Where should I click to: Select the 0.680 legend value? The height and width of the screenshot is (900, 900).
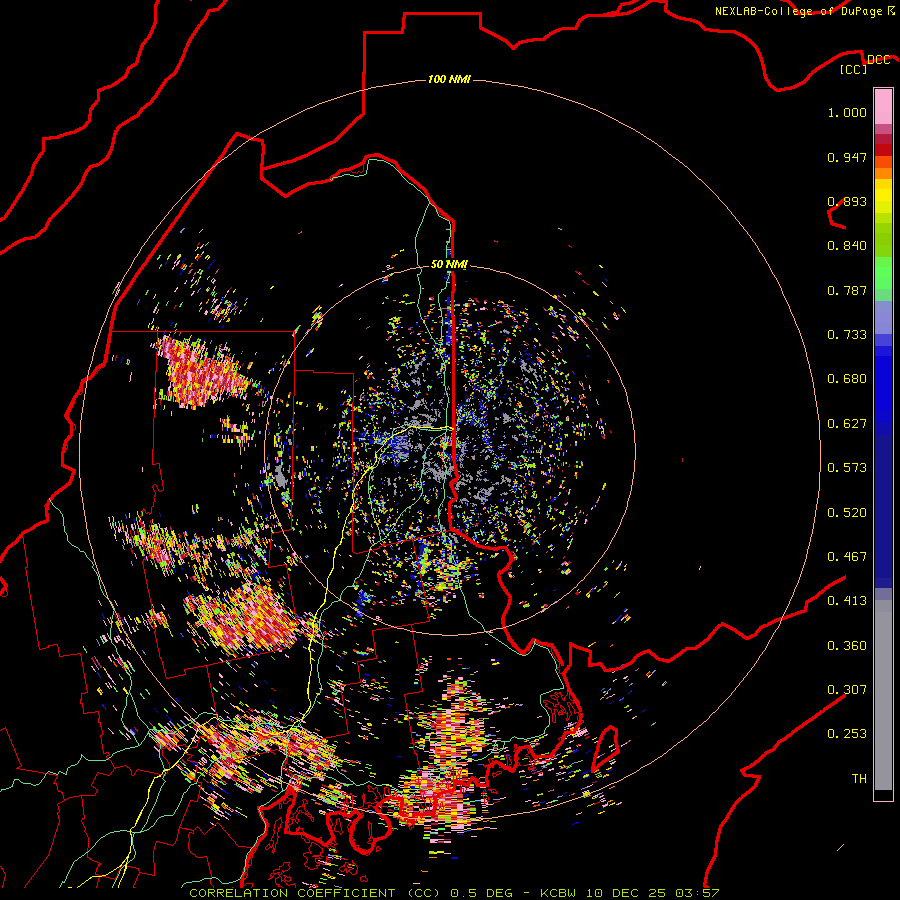pyautogui.click(x=847, y=379)
